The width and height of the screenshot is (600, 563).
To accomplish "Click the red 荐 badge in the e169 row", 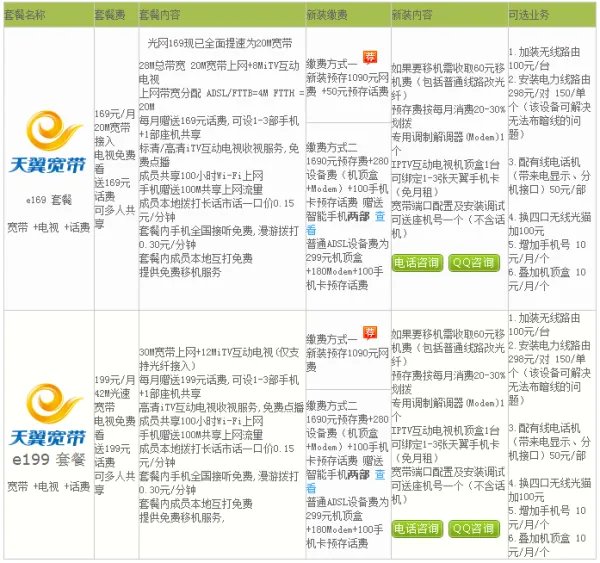I will (370, 57).
